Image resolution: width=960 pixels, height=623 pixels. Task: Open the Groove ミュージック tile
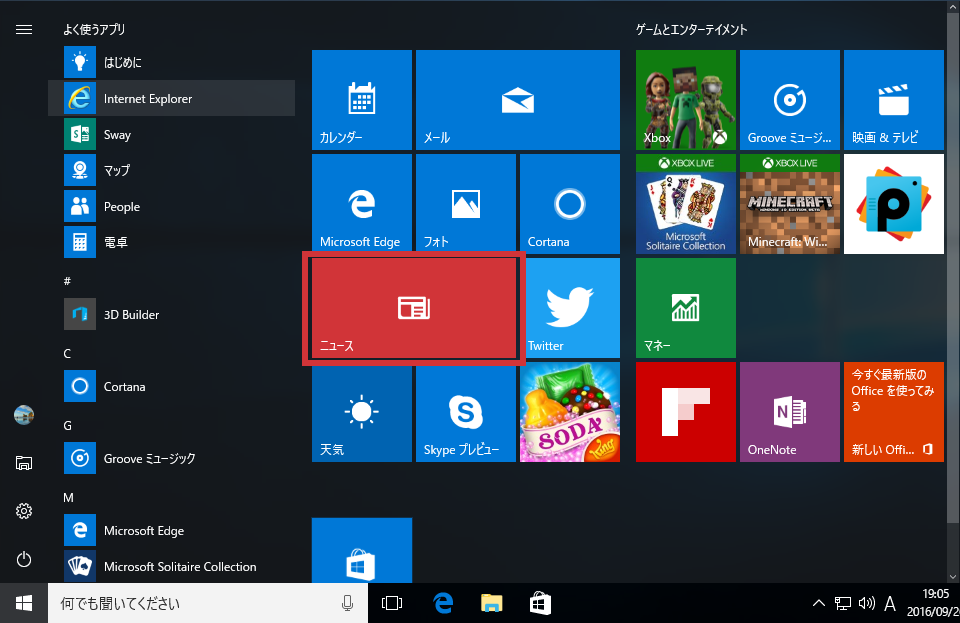coord(790,100)
